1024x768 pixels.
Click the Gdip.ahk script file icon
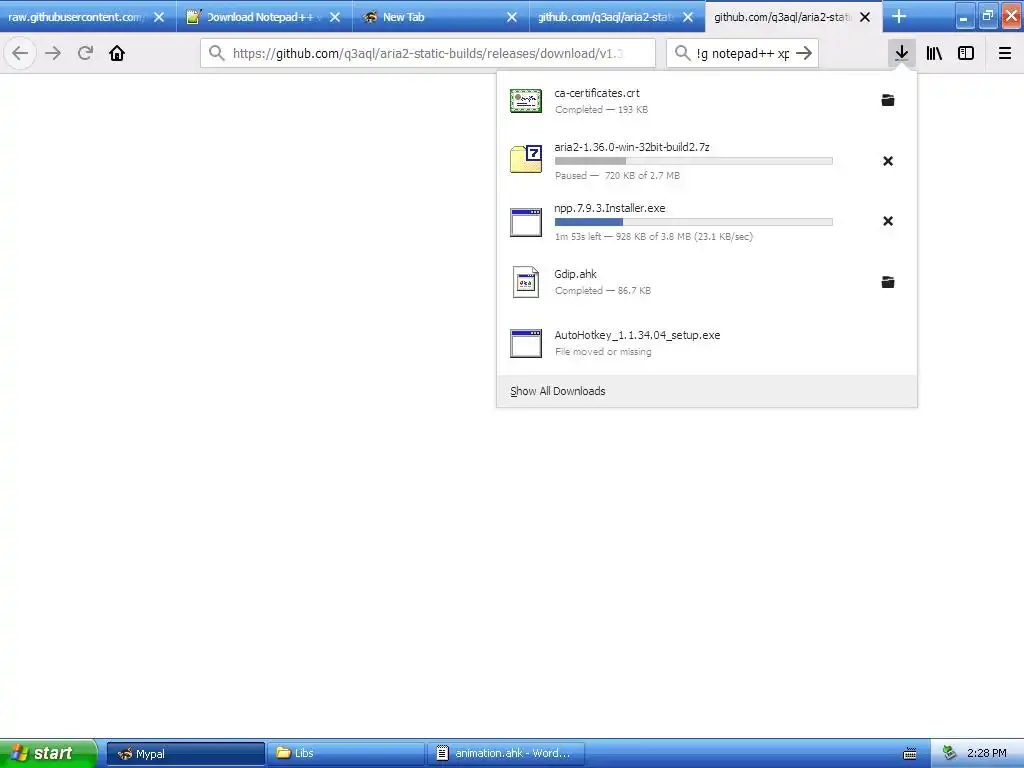pos(526,282)
